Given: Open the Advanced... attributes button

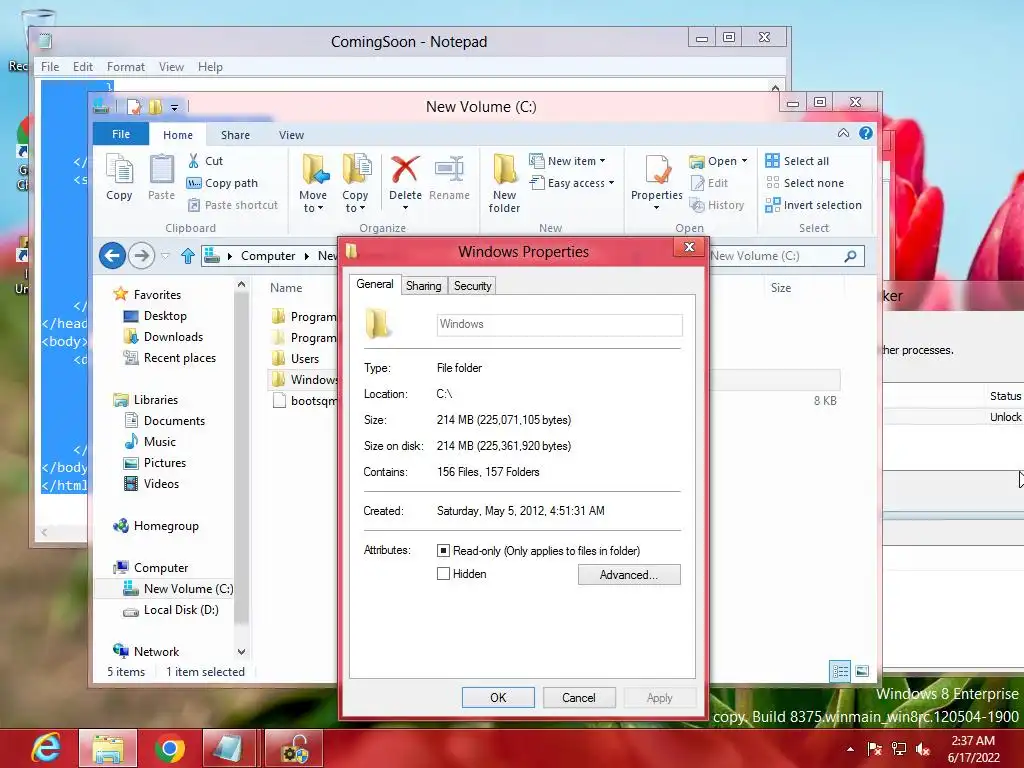Looking at the screenshot, I should [629, 575].
